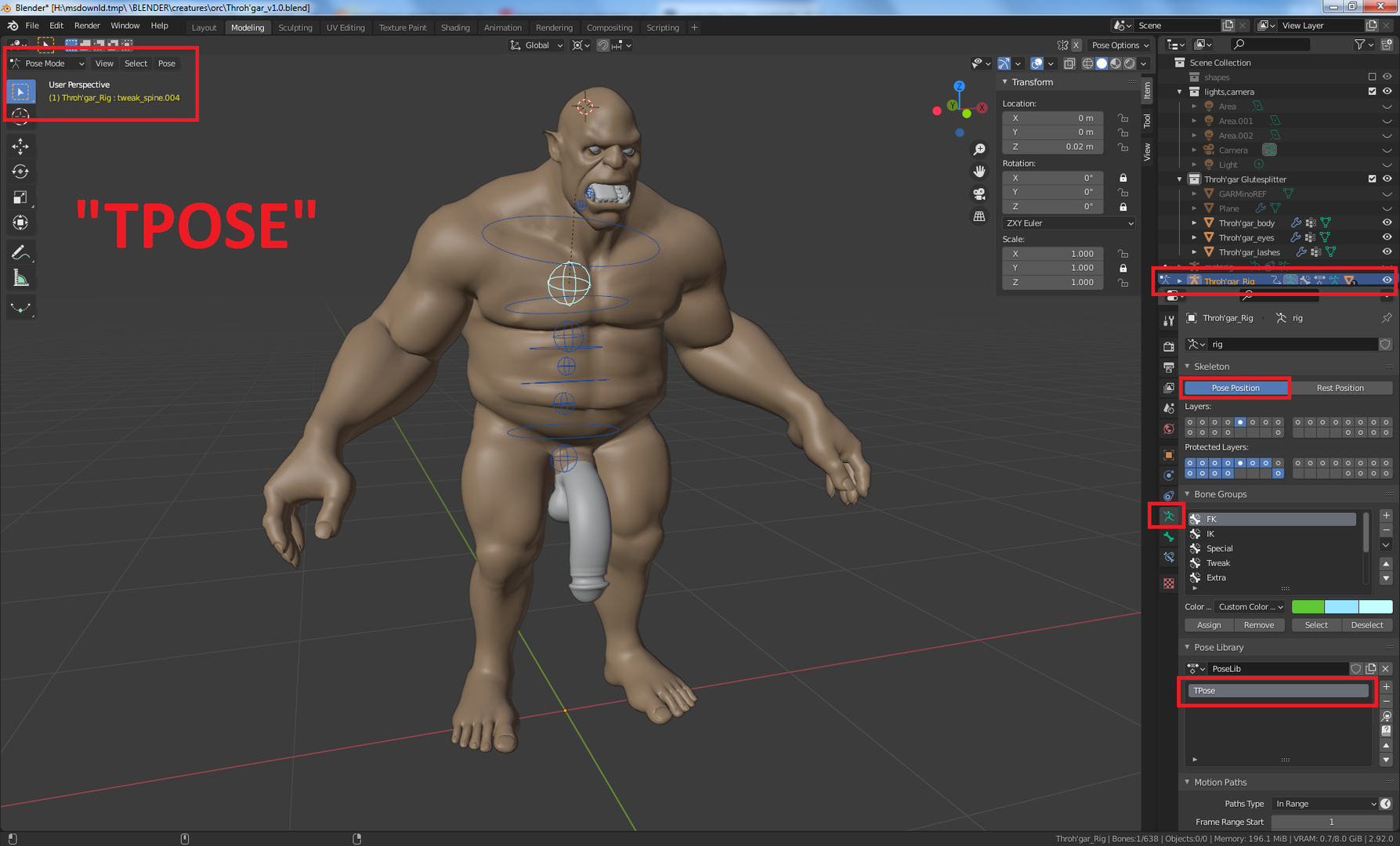Toggle lock on Scale Y
Image resolution: width=1400 pixels, height=846 pixels.
(1123, 268)
